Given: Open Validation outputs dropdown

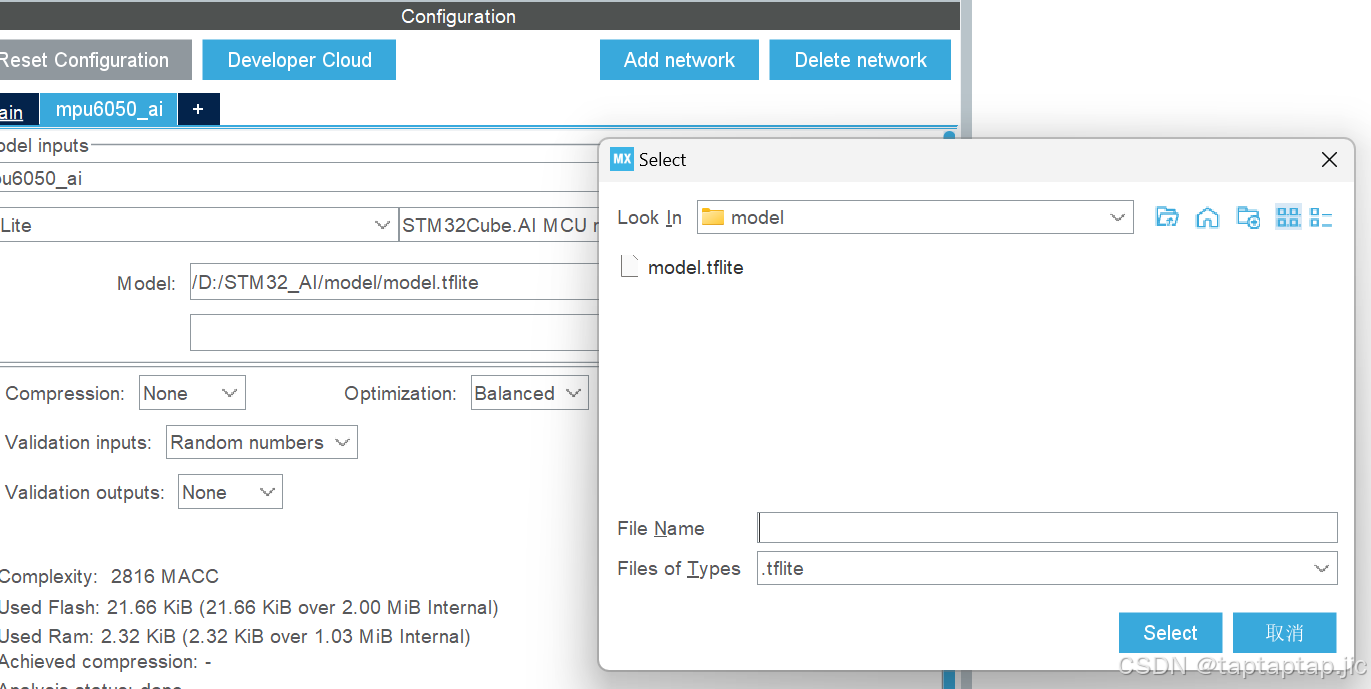Looking at the screenshot, I should 230,492.
